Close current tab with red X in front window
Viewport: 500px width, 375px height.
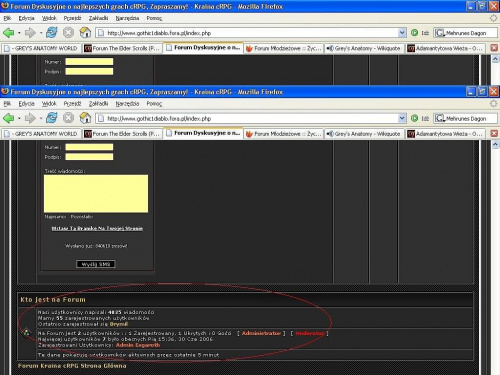(x=494, y=133)
